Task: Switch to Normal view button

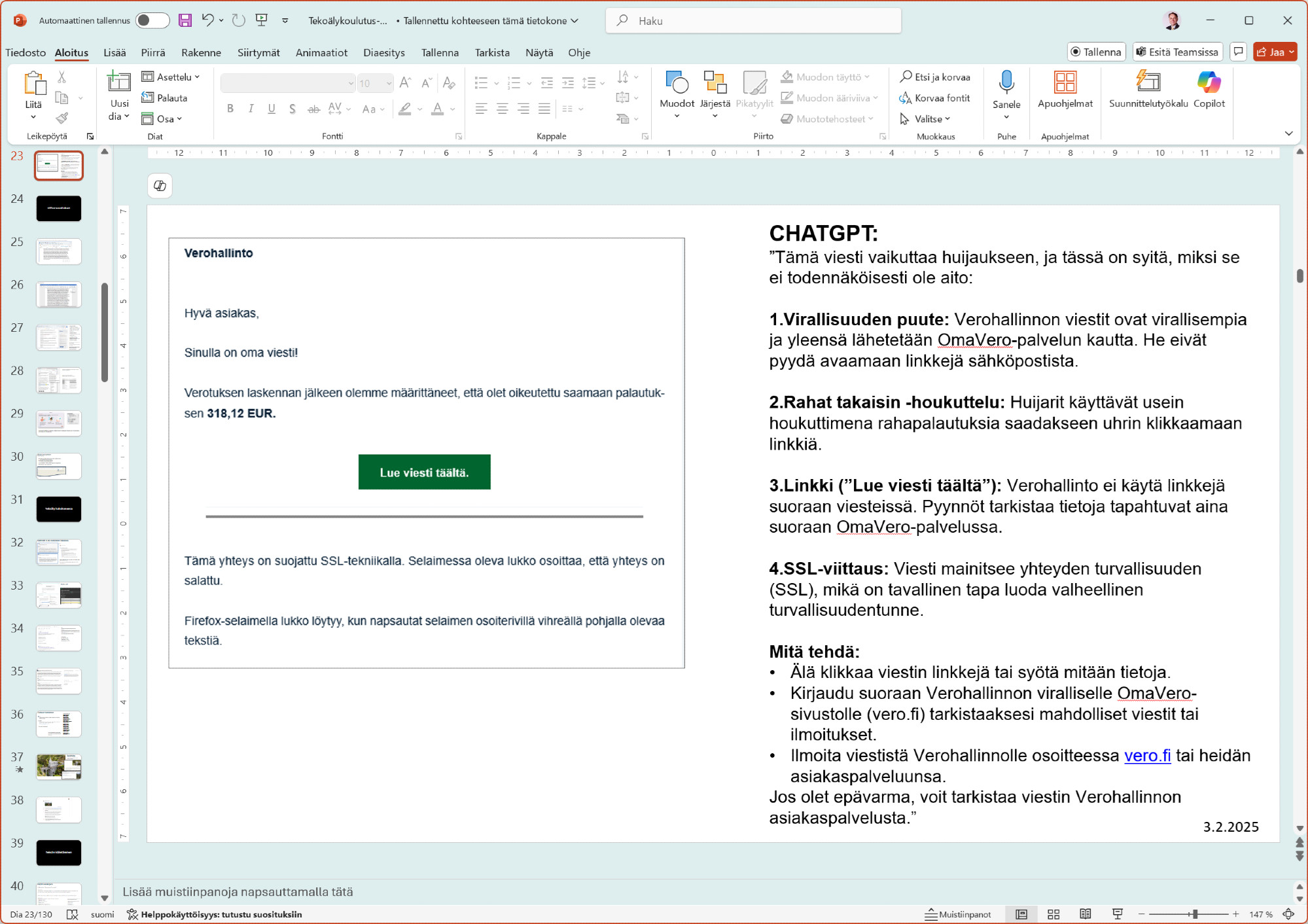Action: click(1021, 914)
